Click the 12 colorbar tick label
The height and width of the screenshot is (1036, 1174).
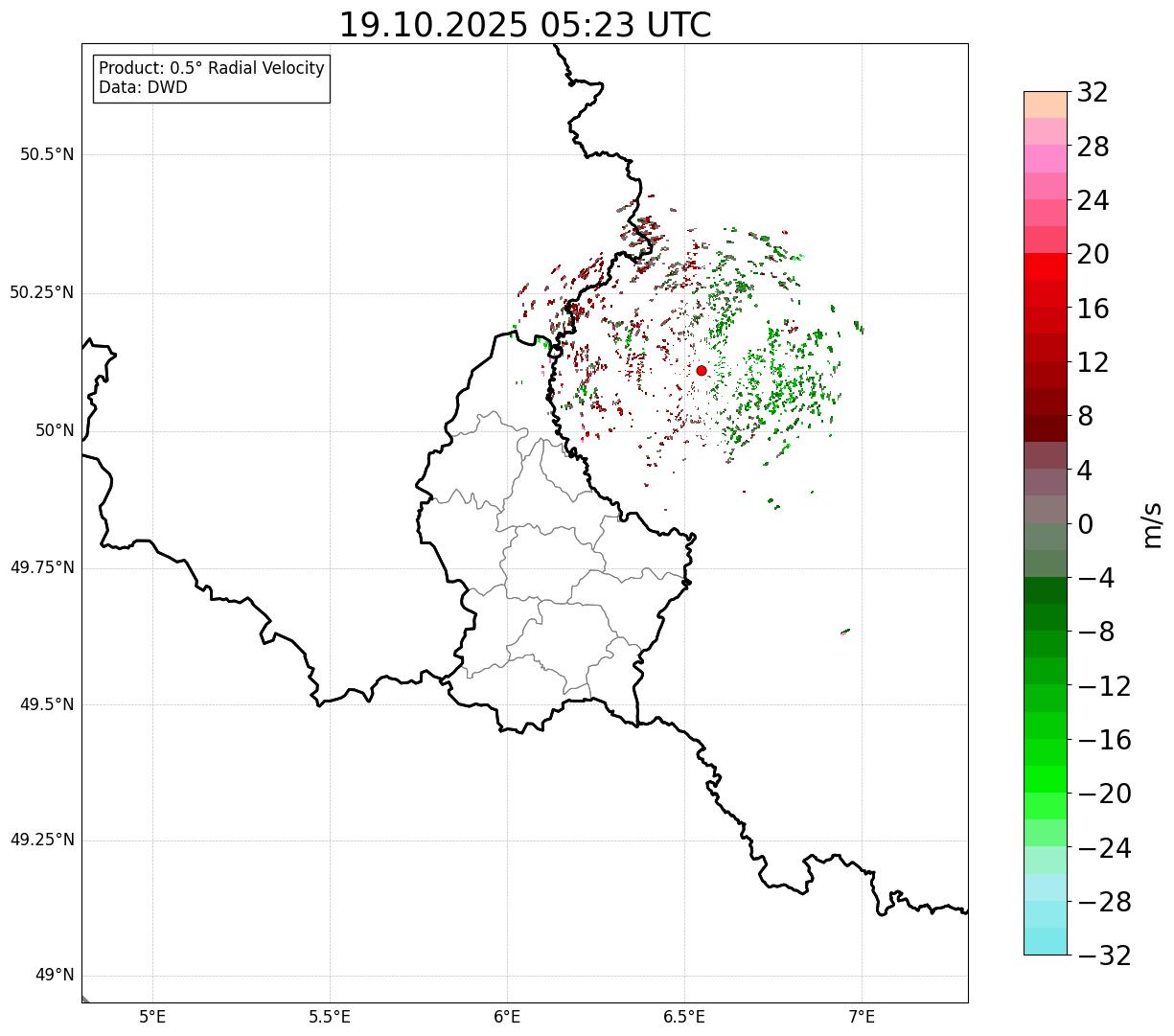1093,362
